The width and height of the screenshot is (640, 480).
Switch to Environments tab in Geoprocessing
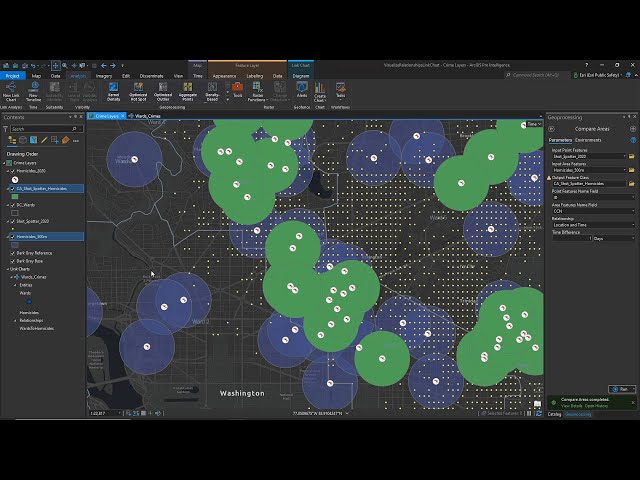(588, 140)
